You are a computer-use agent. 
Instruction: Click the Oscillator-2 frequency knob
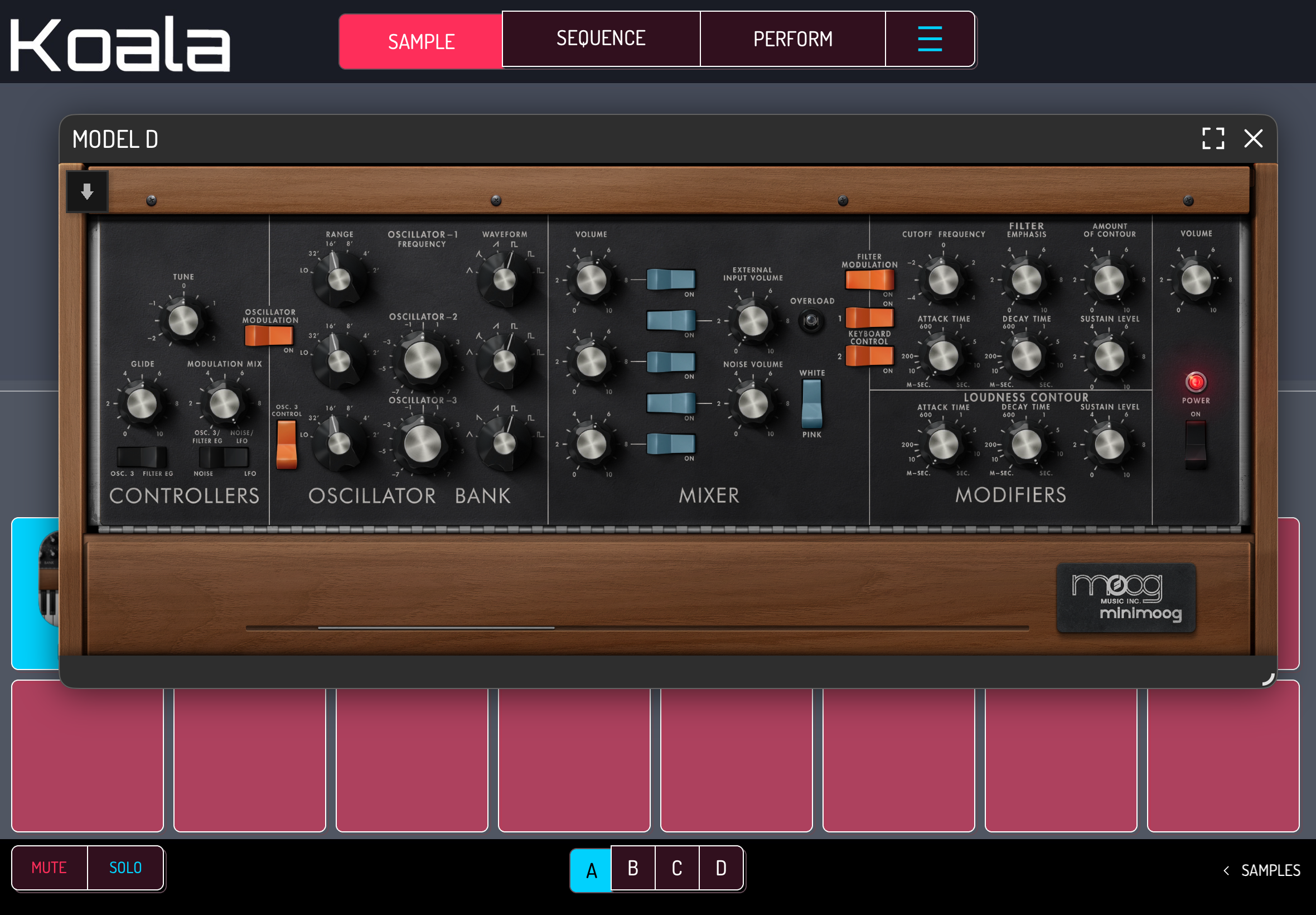click(423, 360)
